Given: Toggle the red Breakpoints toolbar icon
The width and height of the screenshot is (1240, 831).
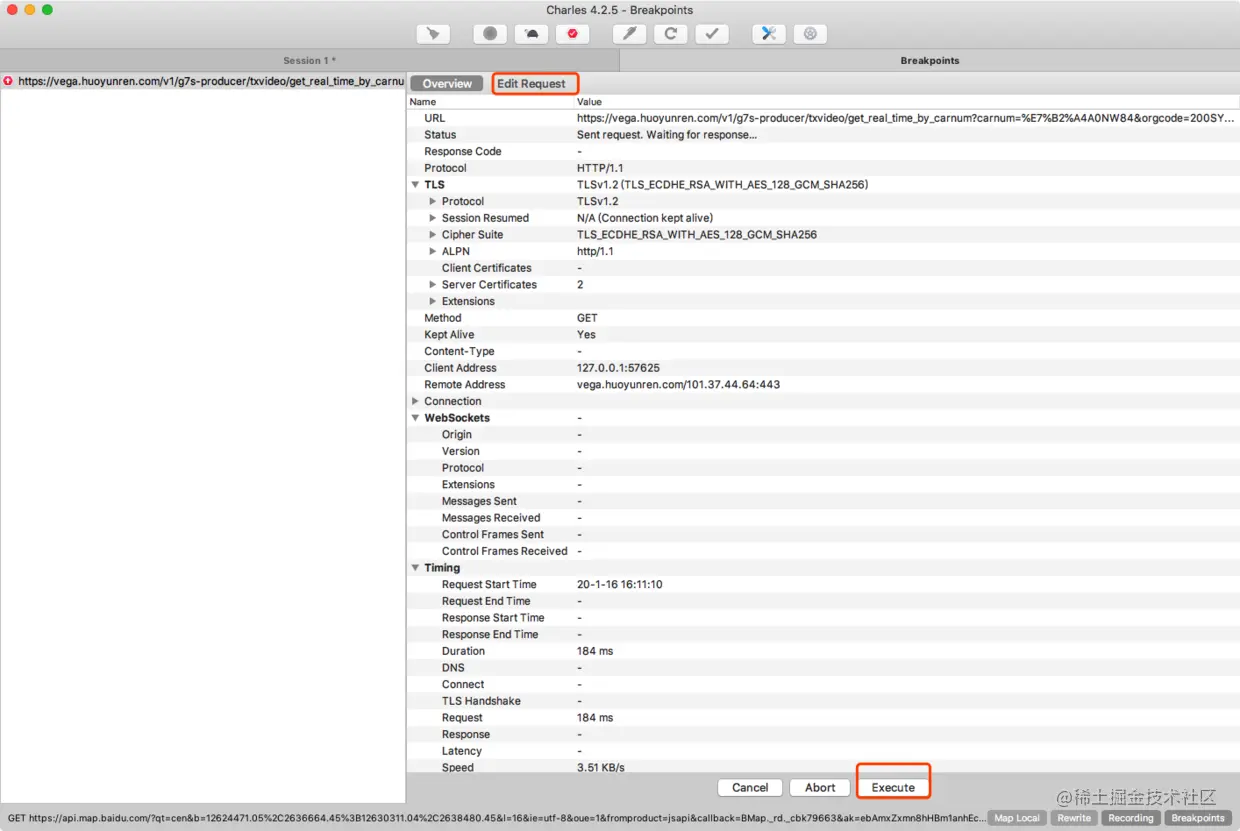Looking at the screenshot, I should (x=572, y=33).
